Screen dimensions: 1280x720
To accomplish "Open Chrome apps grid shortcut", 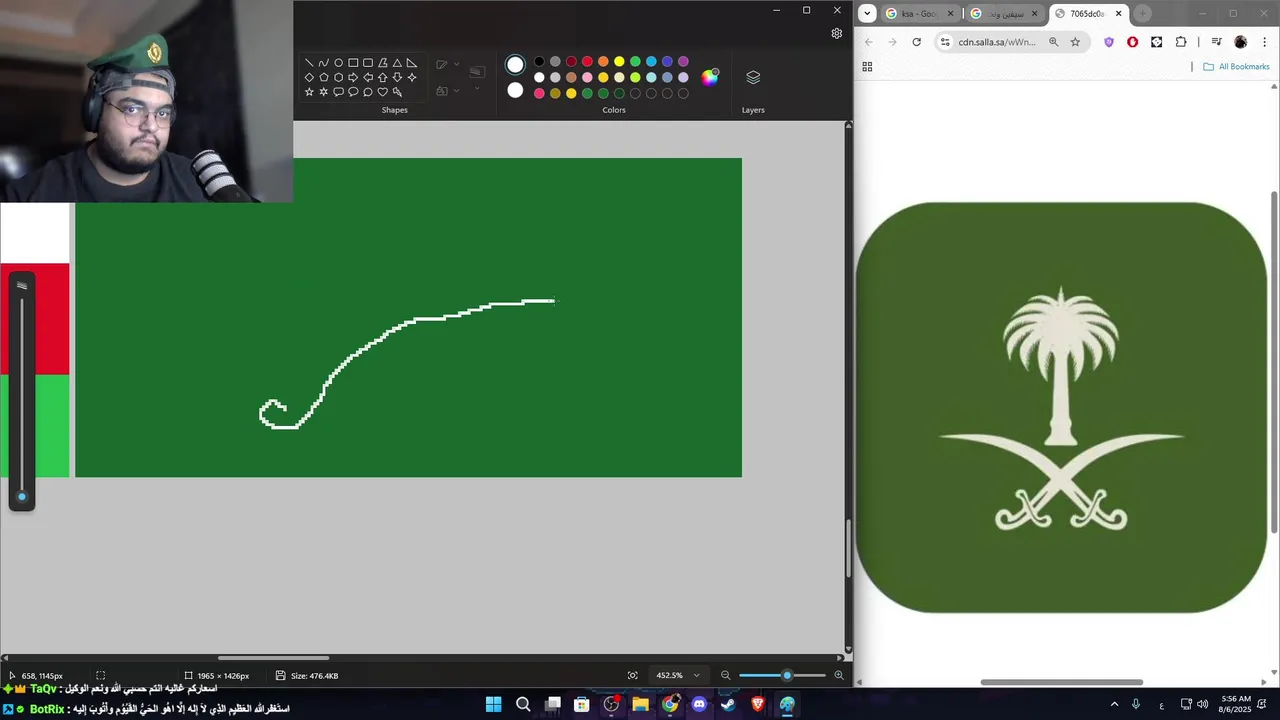I will (867, 67).
